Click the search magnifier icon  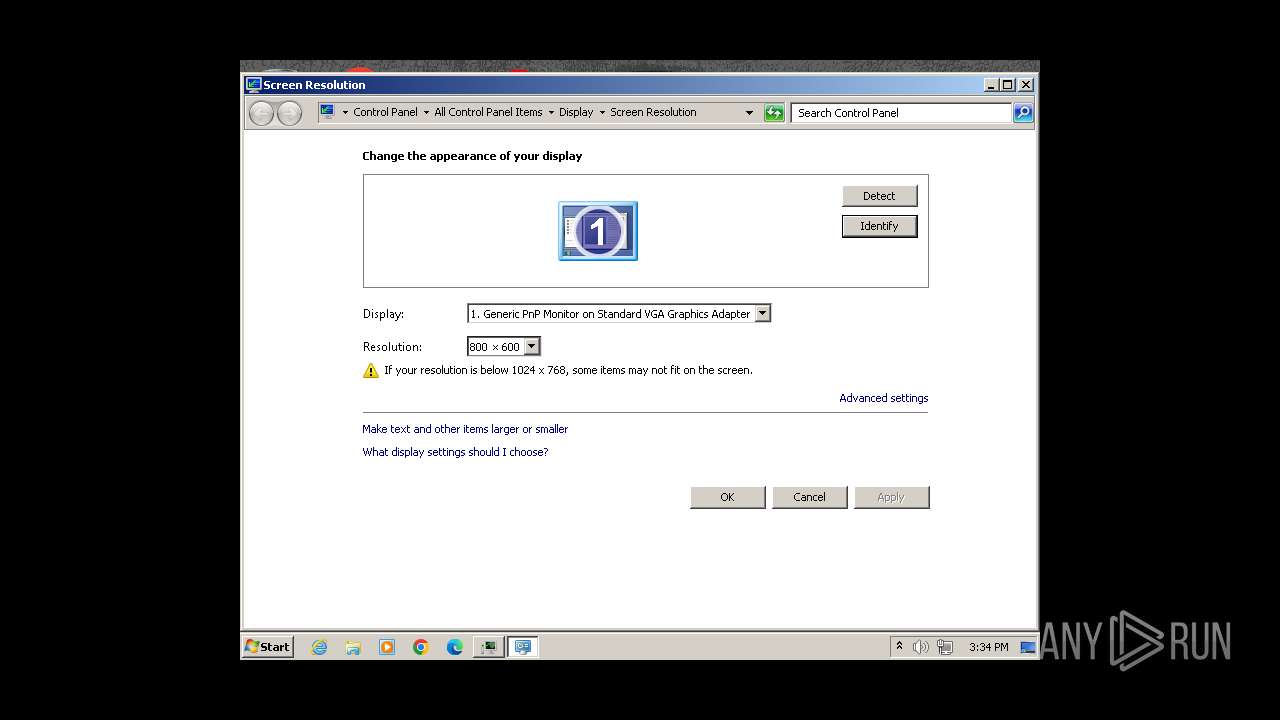click(x=1023, y=113)
